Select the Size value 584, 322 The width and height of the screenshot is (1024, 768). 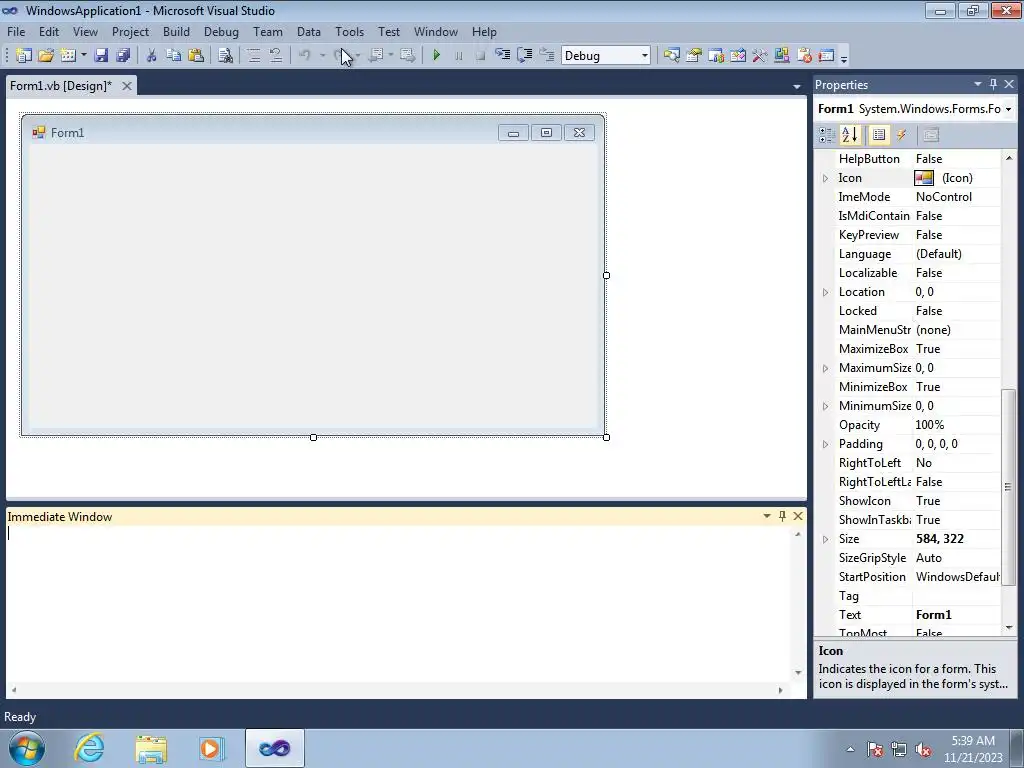coord(940,539)
